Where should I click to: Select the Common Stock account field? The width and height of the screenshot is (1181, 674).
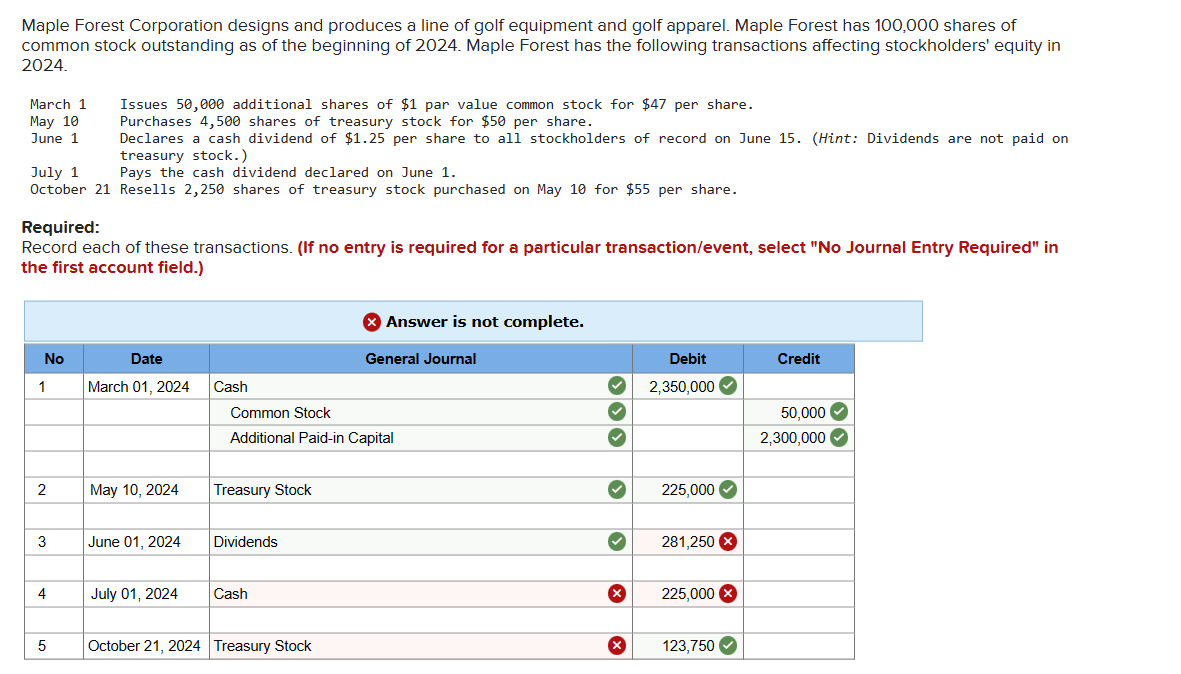click(420, 412)
